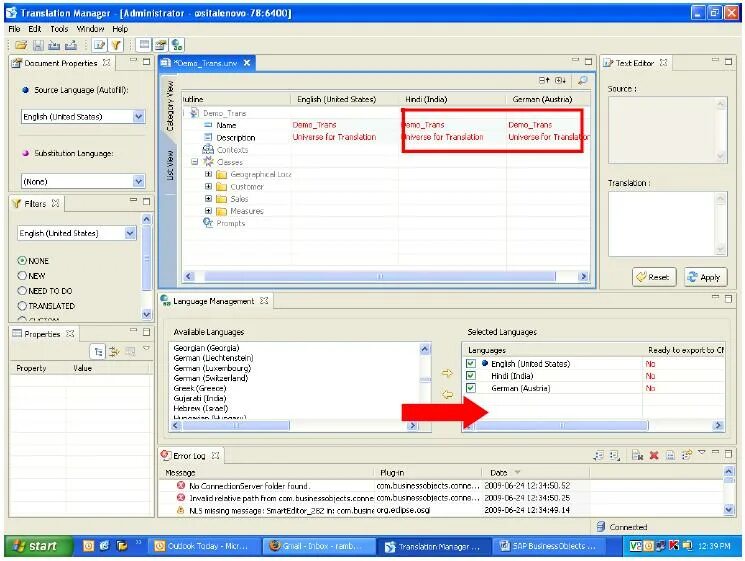
Task: Collapse all rows in the editor toolbar
Action: pyautogui.click(x=544, y=80)
